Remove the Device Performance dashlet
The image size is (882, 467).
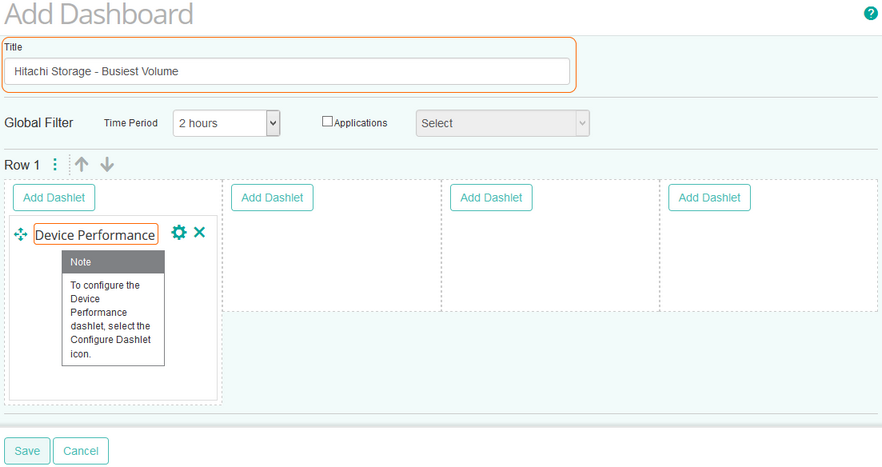[x=200, y=232]
